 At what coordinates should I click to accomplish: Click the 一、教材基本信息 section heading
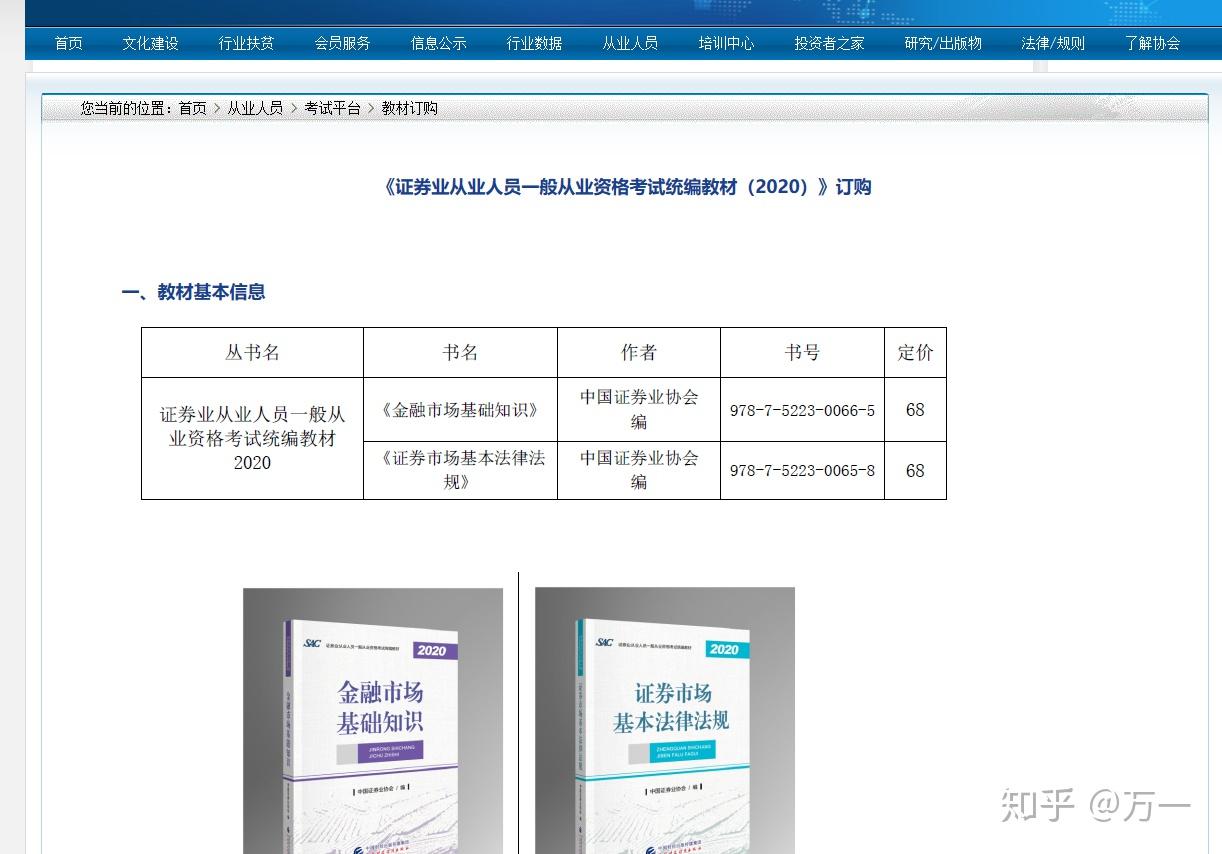[193, 292]
